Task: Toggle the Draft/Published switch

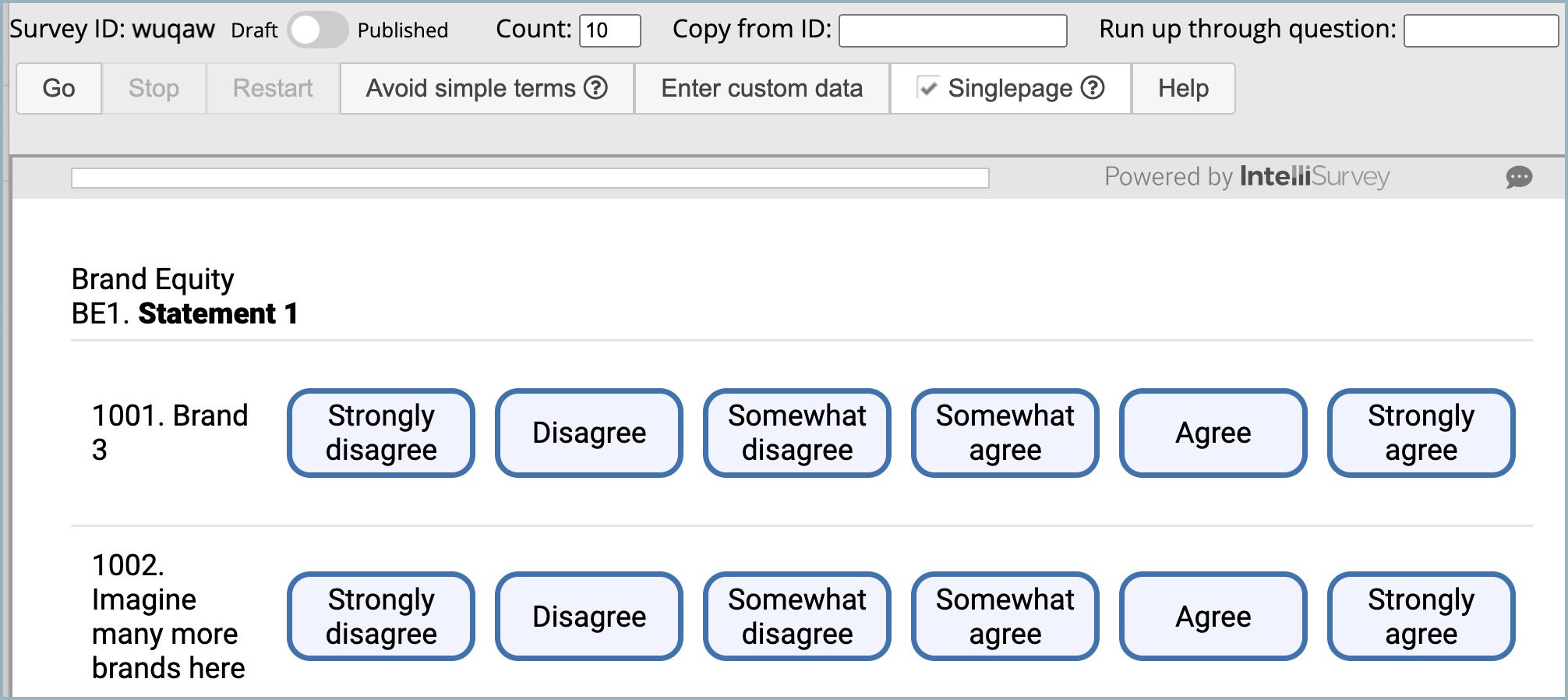Action: (318, 30)
